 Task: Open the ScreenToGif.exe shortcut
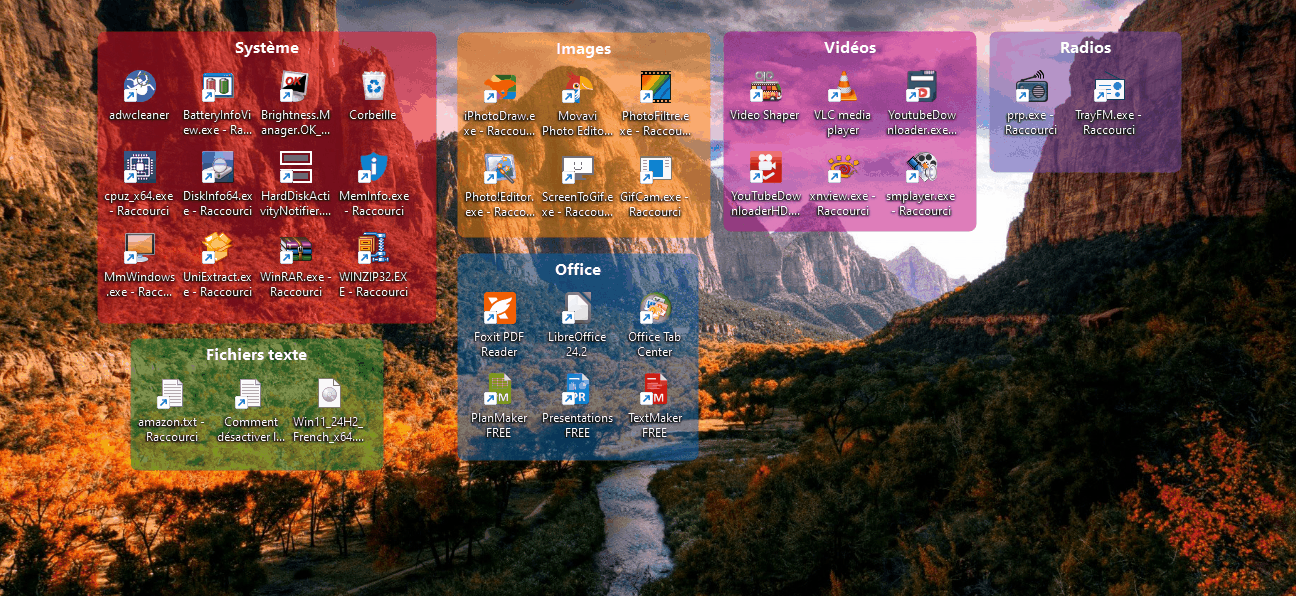coord(578,168)
